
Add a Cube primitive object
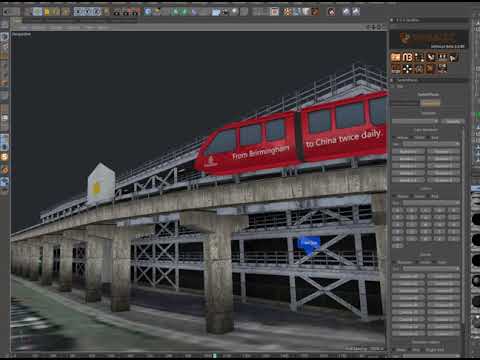pyautogui.click(x=148, y=12)
